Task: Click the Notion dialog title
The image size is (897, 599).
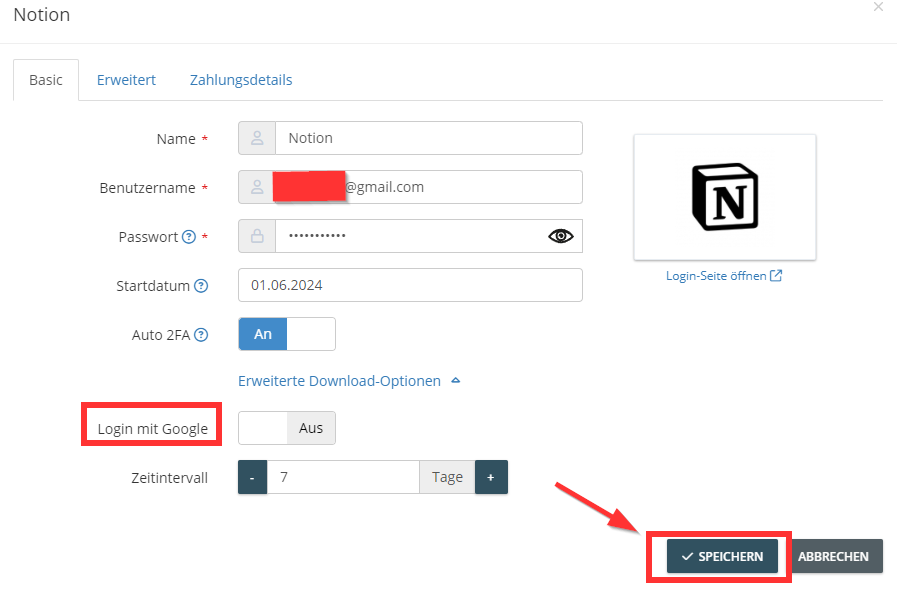Action: (42, 15)
